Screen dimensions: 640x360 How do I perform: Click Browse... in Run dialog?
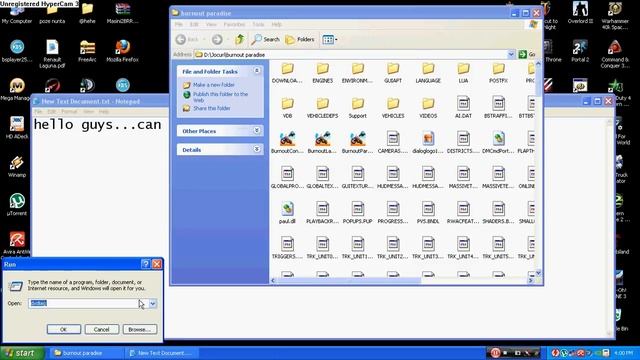140,329
